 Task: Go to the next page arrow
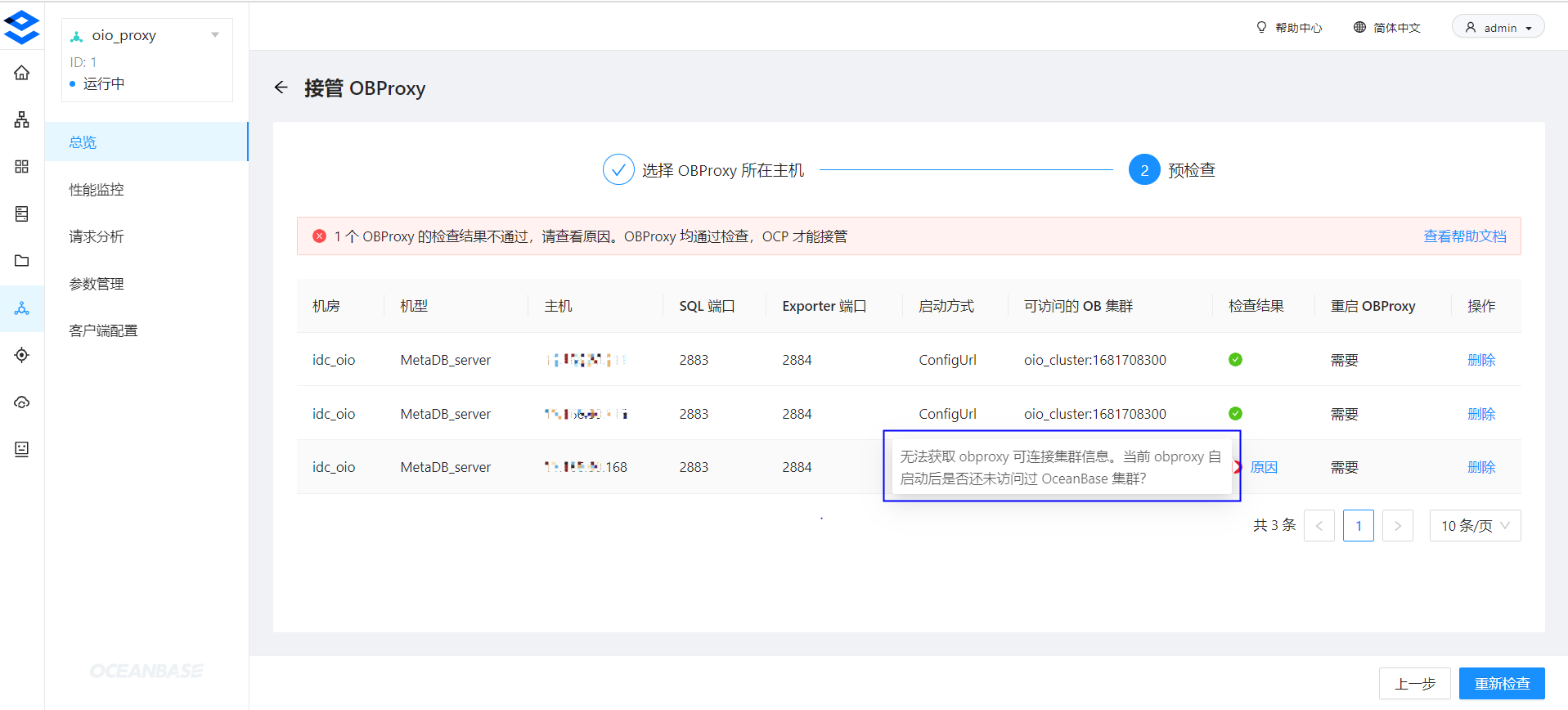1398,526
